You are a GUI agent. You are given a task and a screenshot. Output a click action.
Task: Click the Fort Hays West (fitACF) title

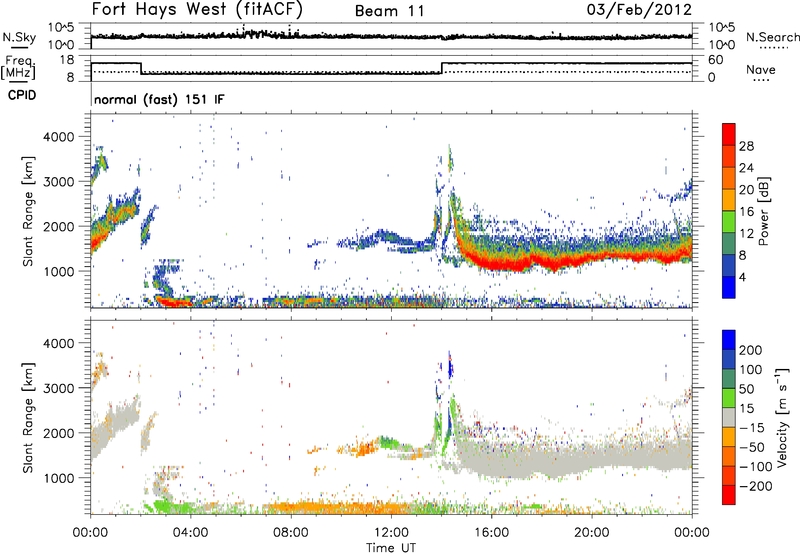point(197,10)
